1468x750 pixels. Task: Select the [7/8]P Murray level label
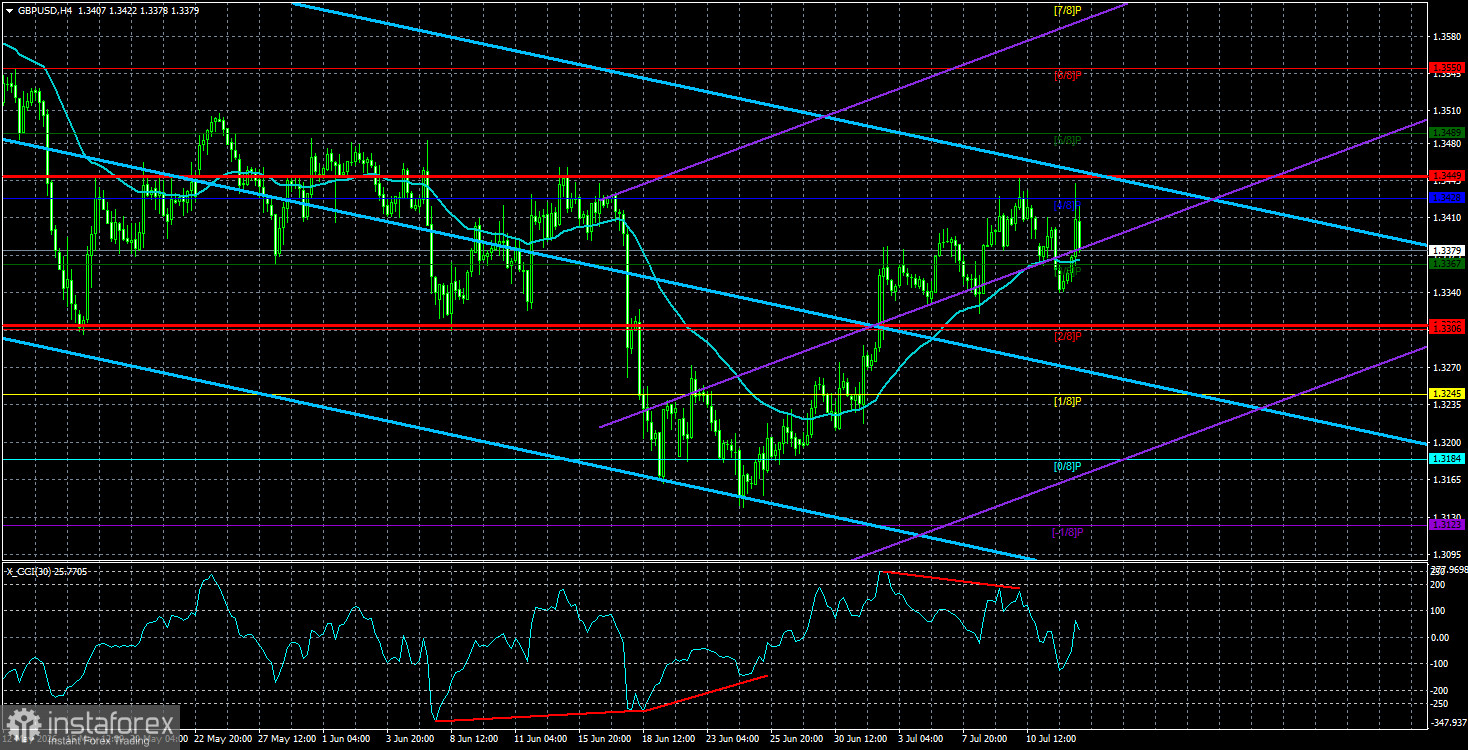[1068, 11]
